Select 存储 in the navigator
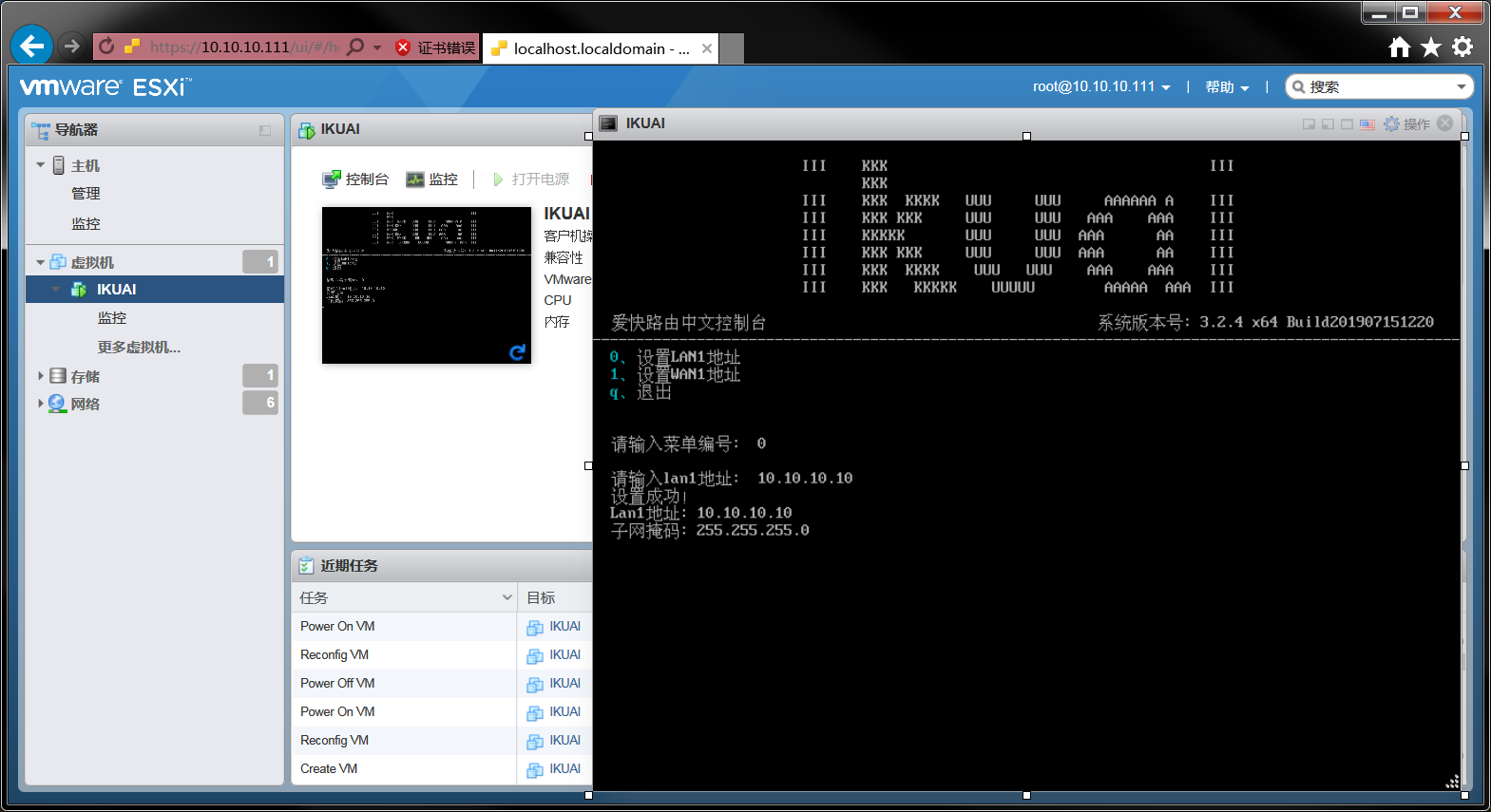Viewport: 1491px width, 812px height. (x=86, y=376)
